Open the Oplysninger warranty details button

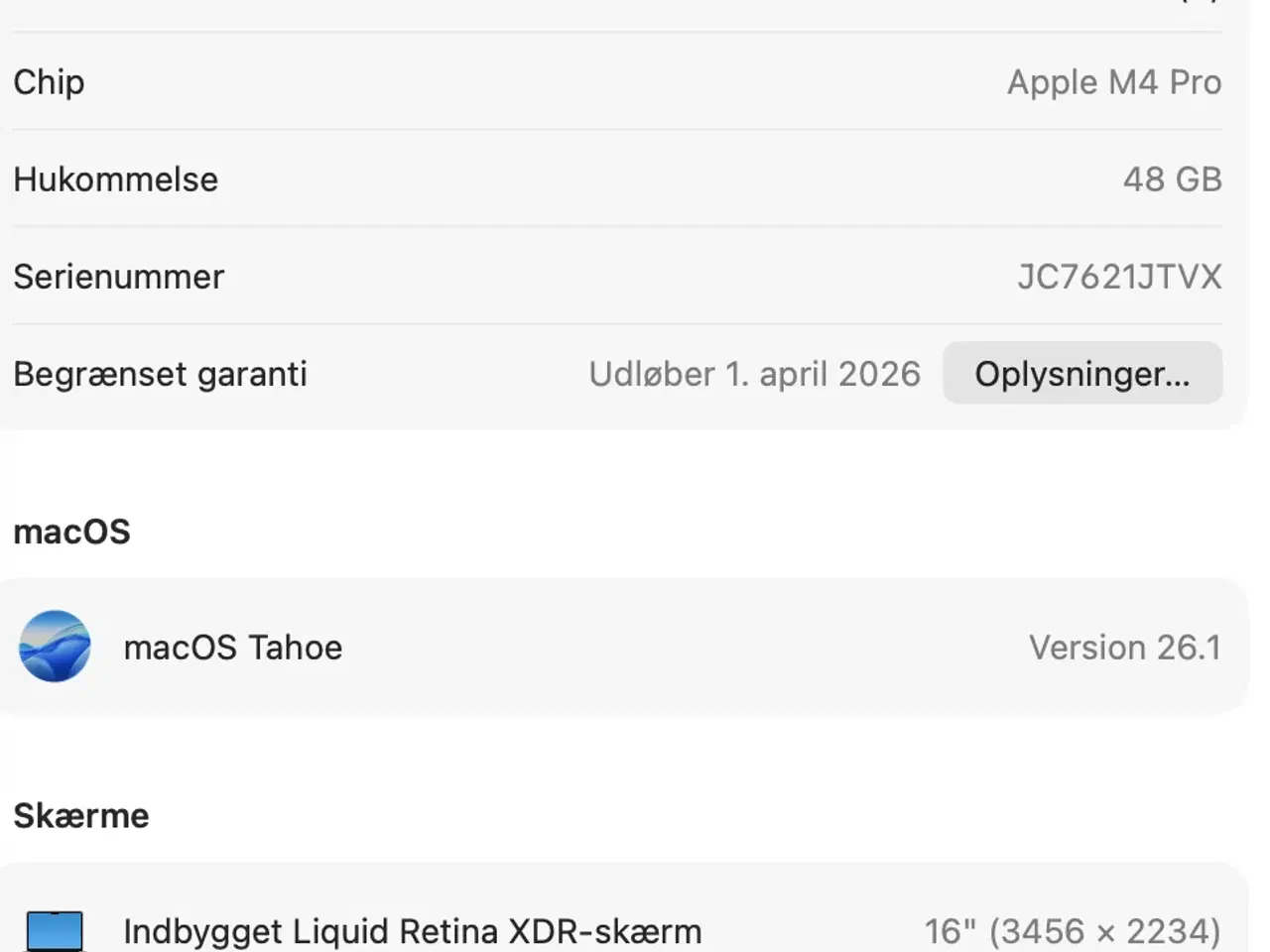(x=1081, y=374)
